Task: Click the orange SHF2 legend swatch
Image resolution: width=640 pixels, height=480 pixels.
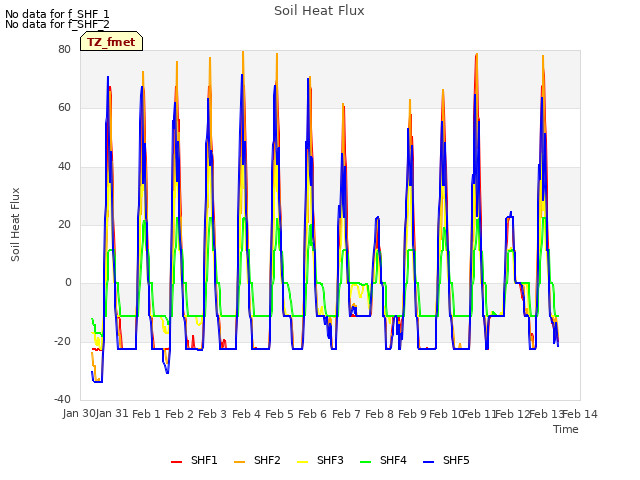Action: pos(239,461)
